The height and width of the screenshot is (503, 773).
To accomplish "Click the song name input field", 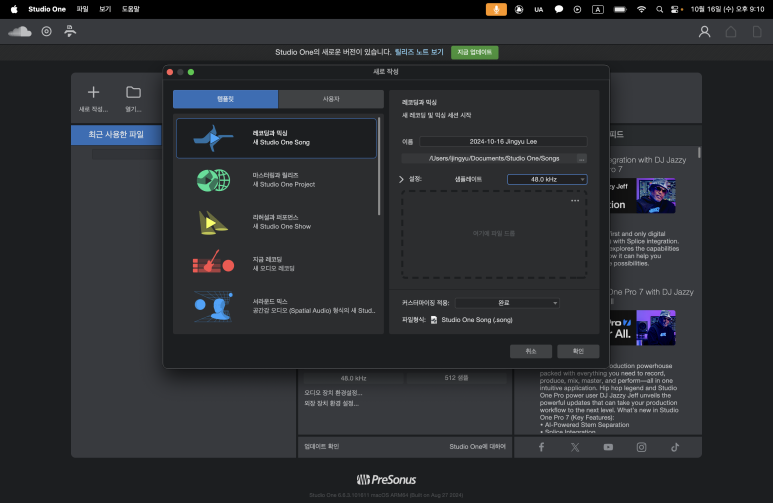I will [x=503, y=142].
